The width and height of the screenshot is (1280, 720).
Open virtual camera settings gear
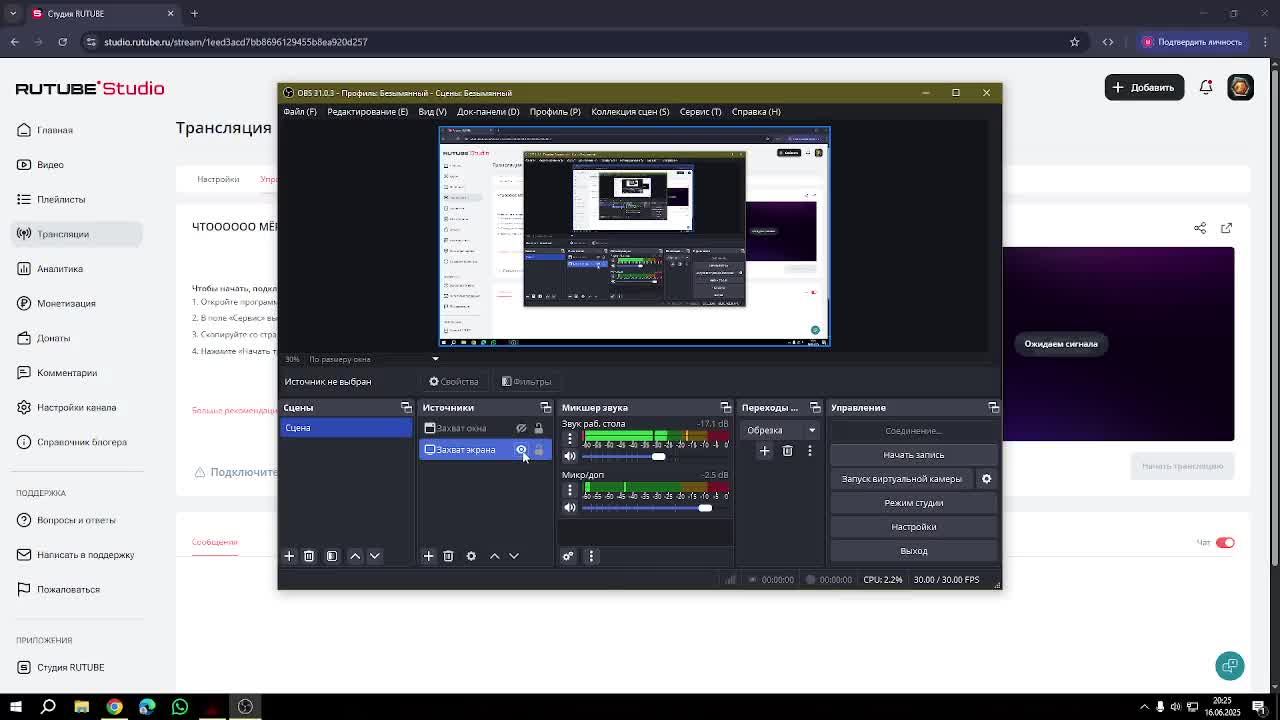click(x=986, y=479)
